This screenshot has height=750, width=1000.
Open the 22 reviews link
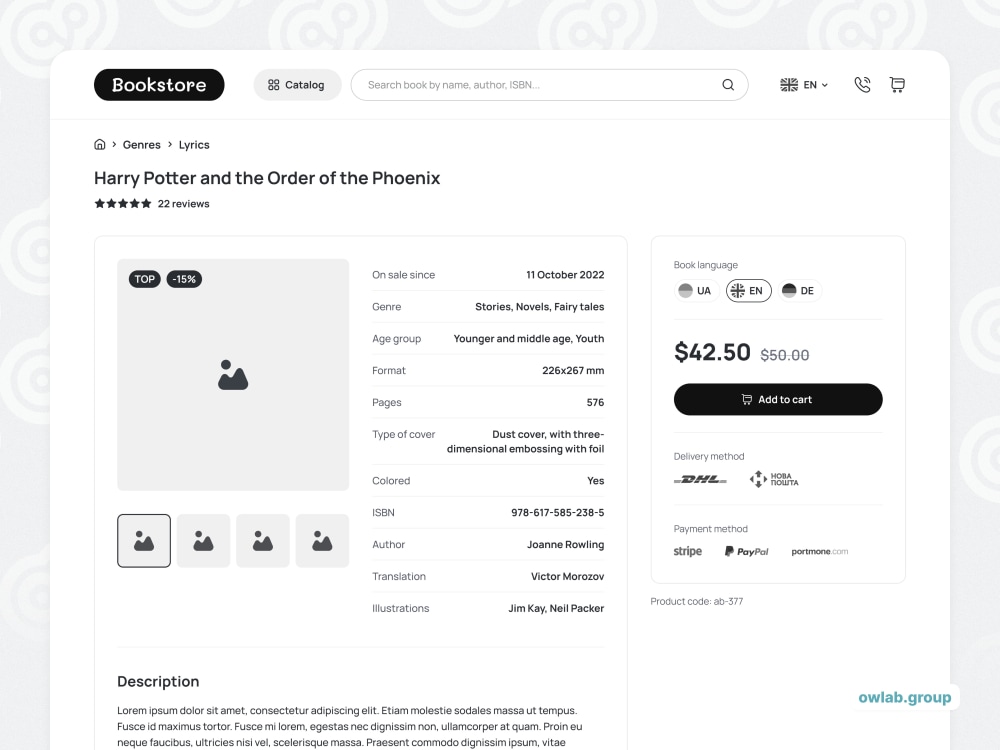tap(184, 203)
